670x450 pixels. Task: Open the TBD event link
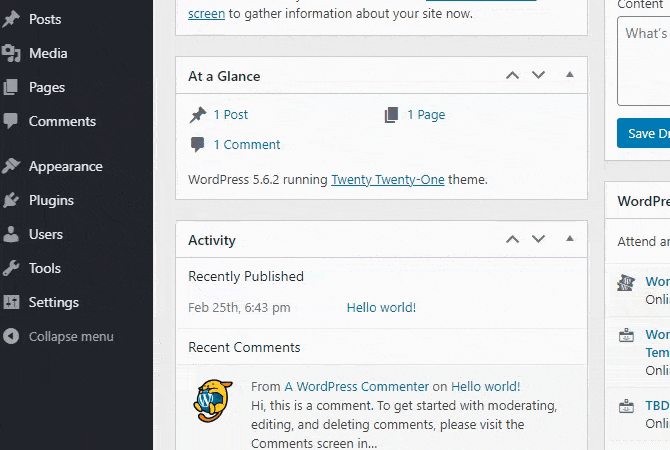[x=657, y=406]
